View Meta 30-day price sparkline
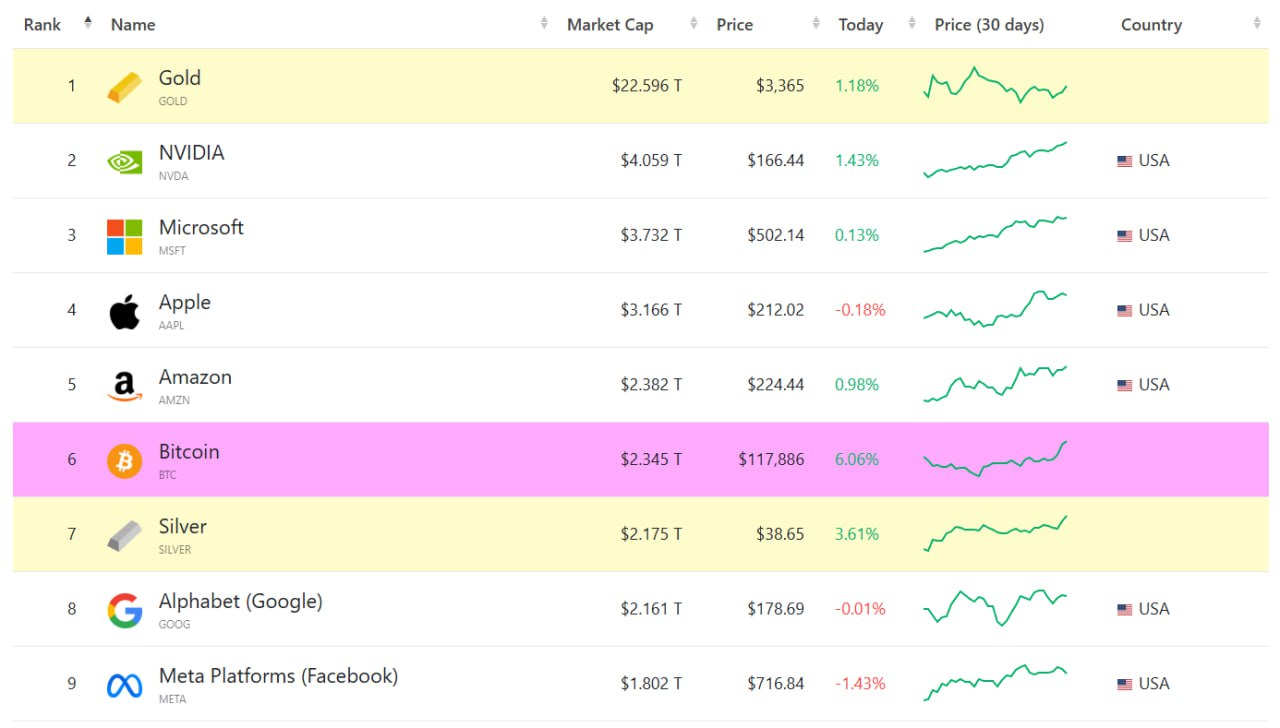The image size is (1280, 728). click(x=995, y=683)
